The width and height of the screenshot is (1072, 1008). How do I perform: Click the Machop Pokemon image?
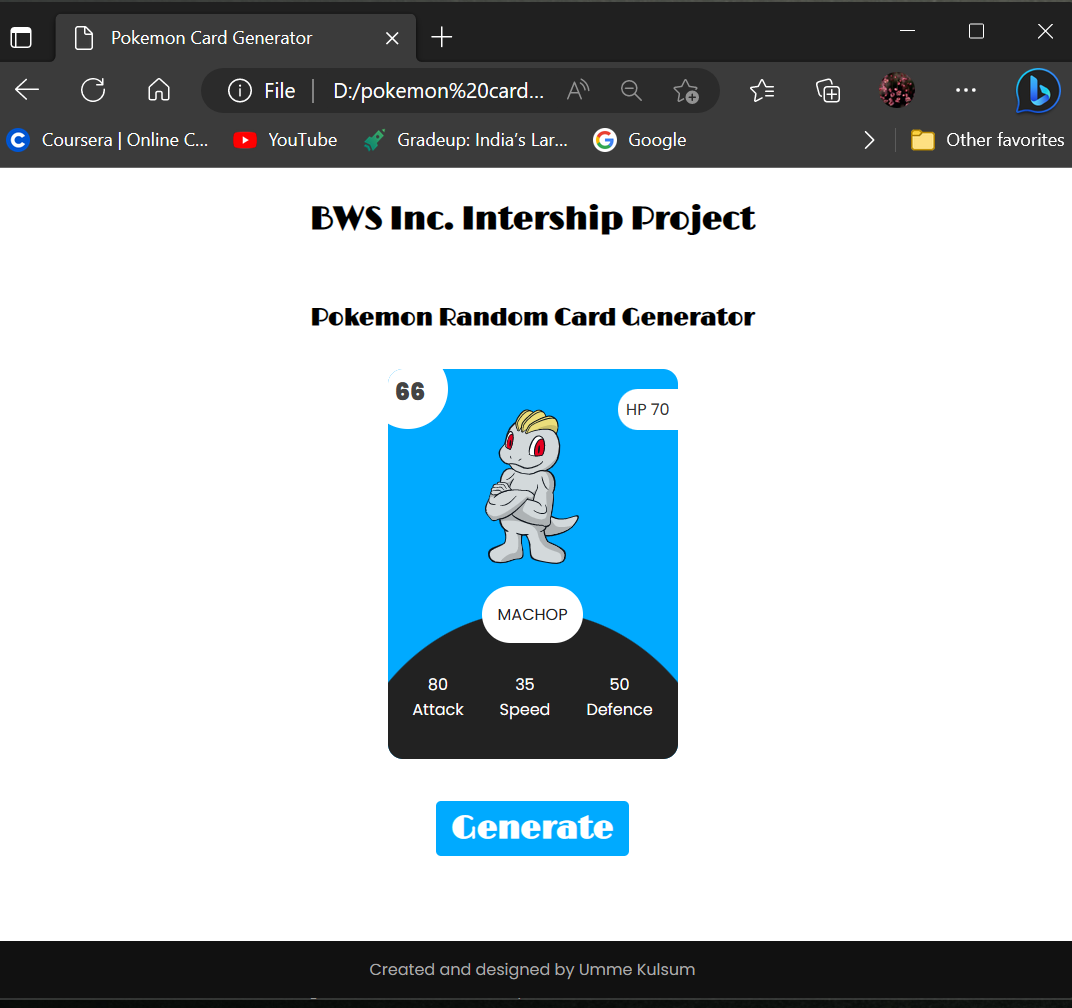tap(532, 487)
